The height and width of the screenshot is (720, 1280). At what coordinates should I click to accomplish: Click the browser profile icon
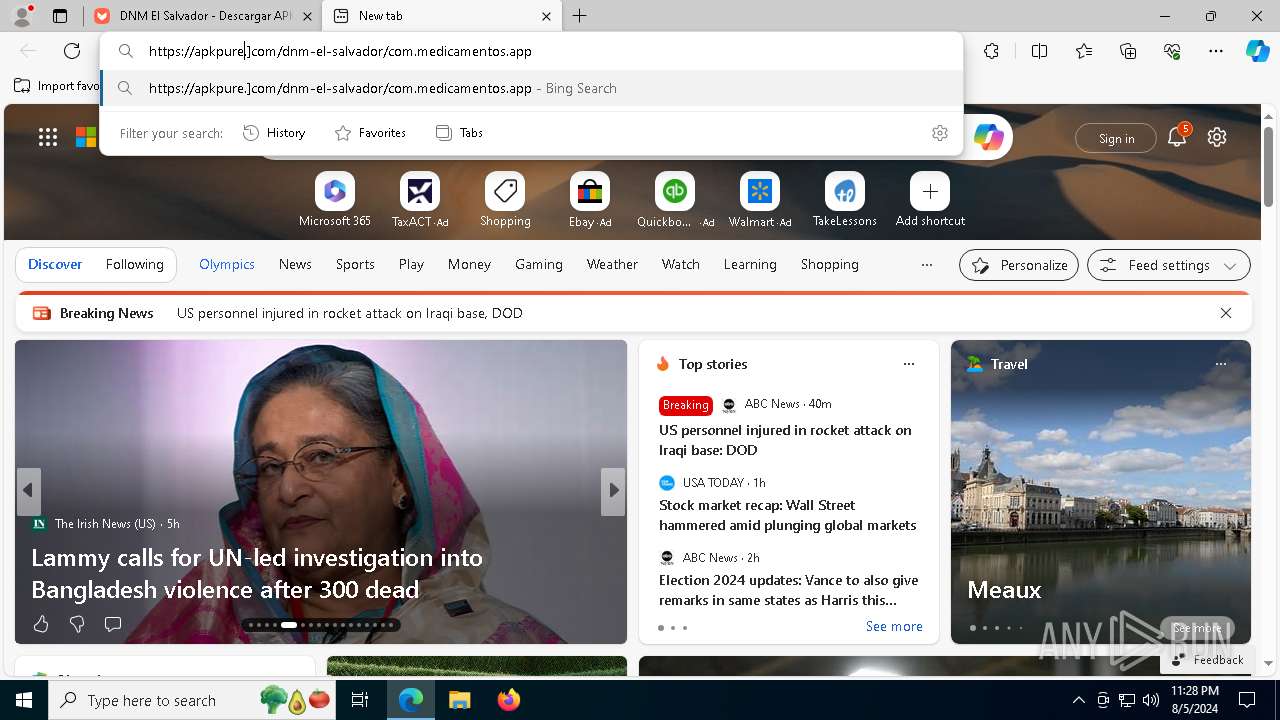21,16
